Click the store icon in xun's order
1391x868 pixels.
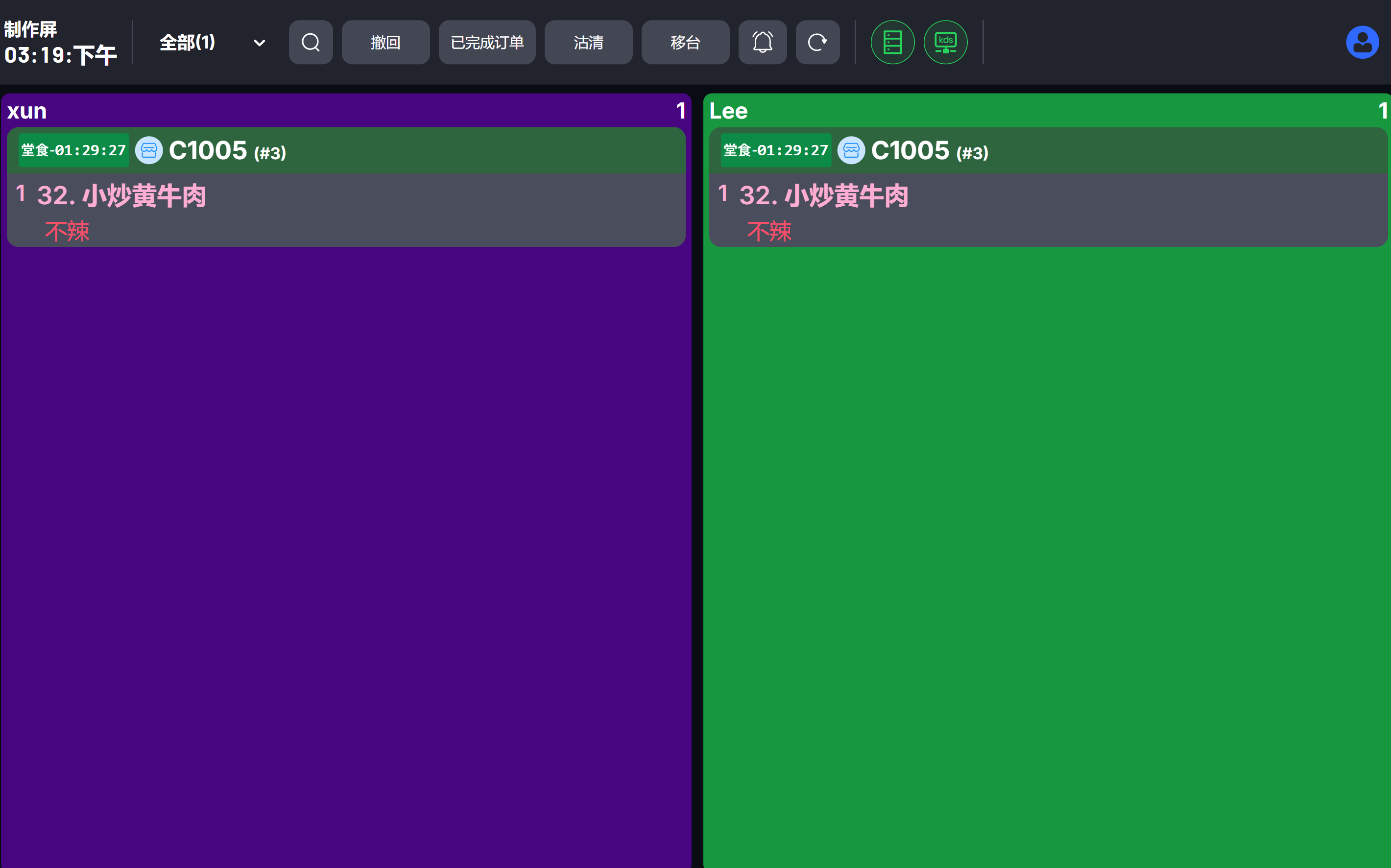click(148, 150)
